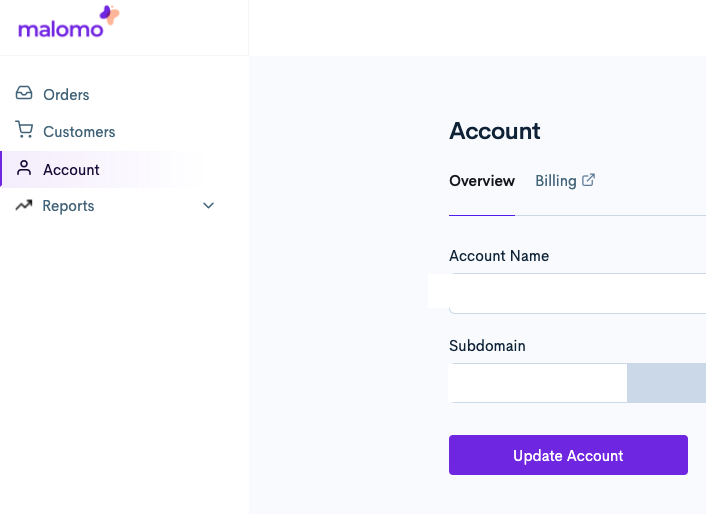The width and height of the screenshot is (706, 514).
Task: Open the Reports sidebar label
Action: [x=68, y=206]
